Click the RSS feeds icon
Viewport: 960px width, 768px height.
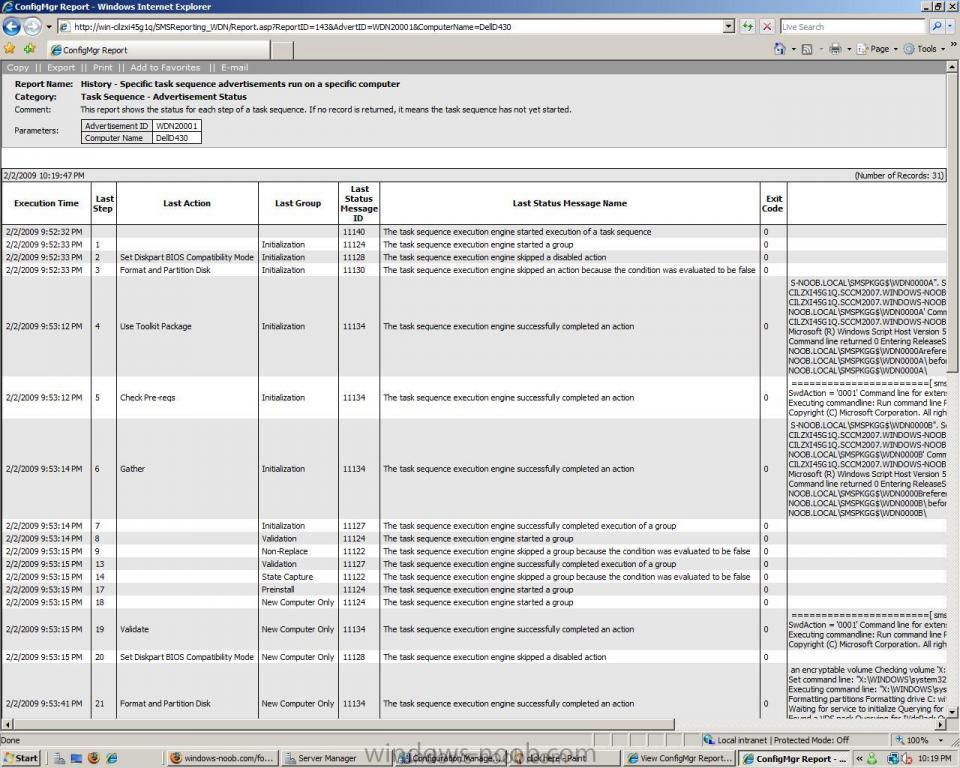[807, 49]
